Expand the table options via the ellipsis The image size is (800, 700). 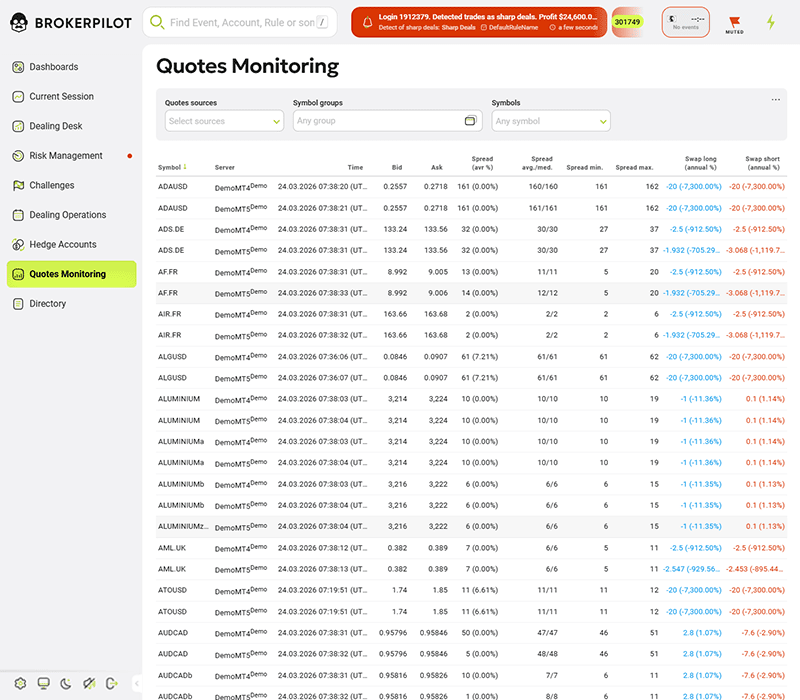775,98
